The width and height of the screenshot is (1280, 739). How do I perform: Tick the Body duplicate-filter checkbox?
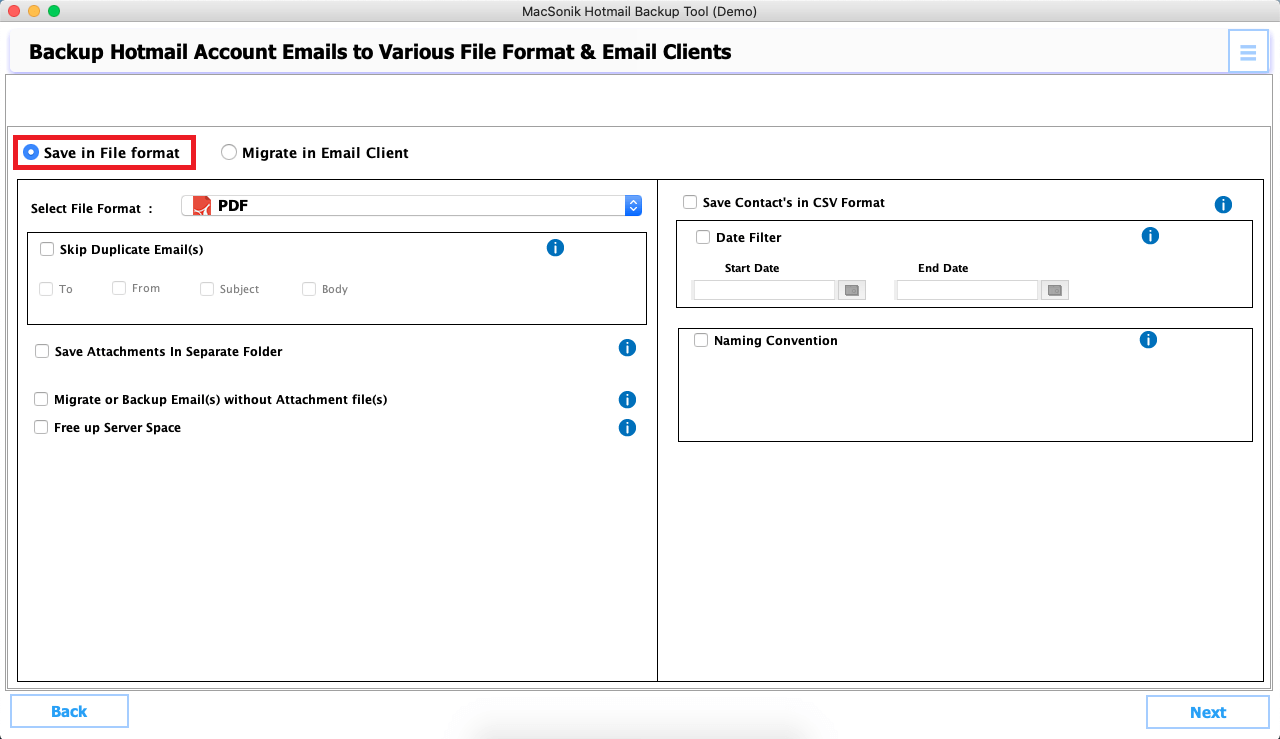click(309, 289)
